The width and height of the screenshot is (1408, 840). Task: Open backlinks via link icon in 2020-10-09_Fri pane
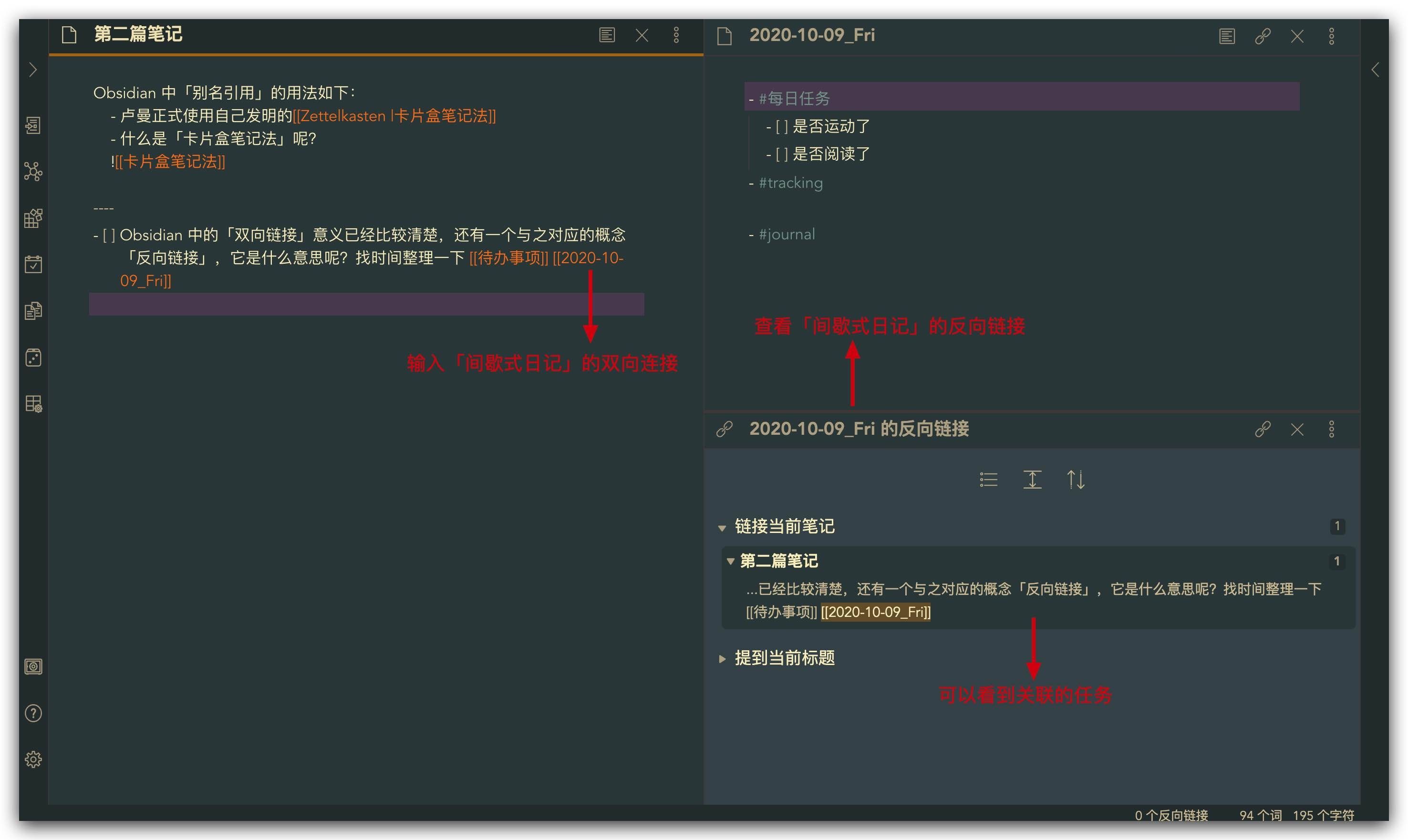(1262, 36)
